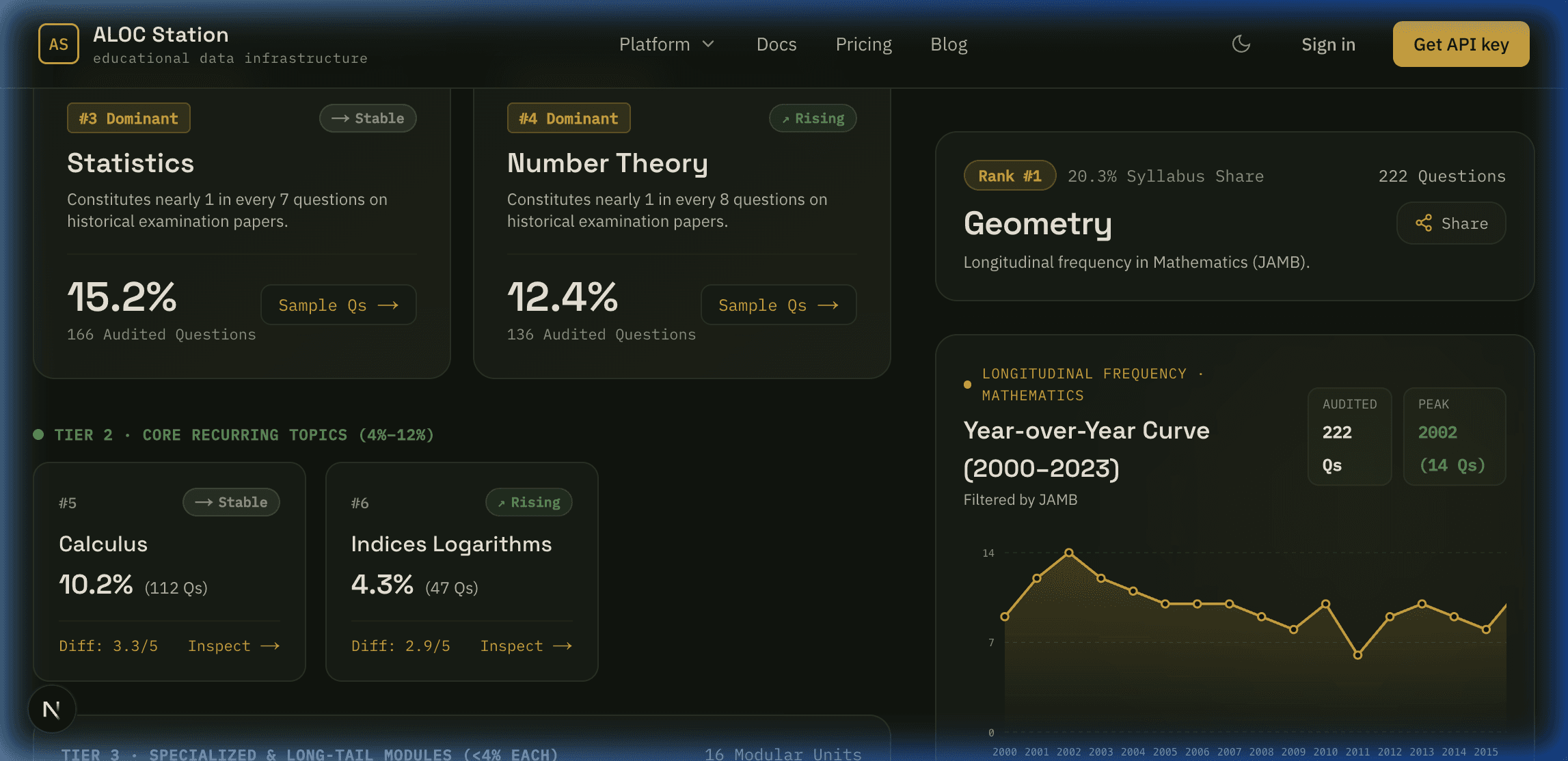Inspect the Calculus topic

[234, 646]
